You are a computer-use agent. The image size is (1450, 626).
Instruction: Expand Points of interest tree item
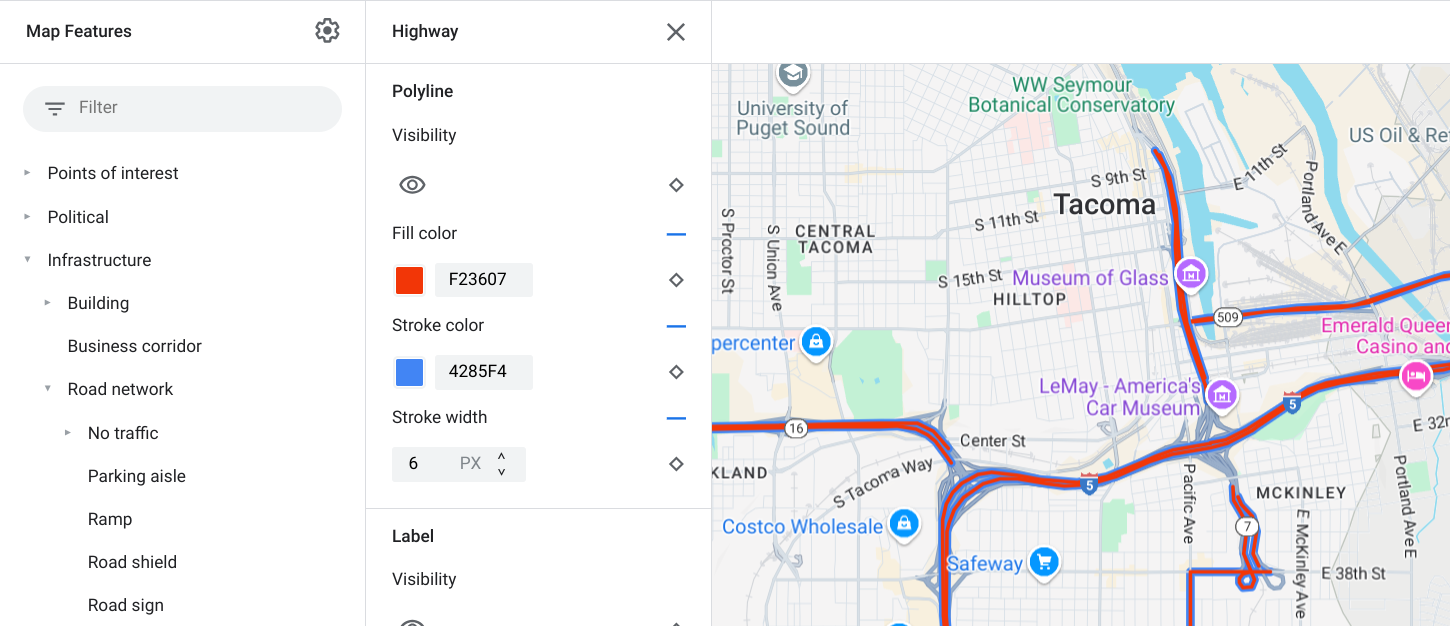28,173
